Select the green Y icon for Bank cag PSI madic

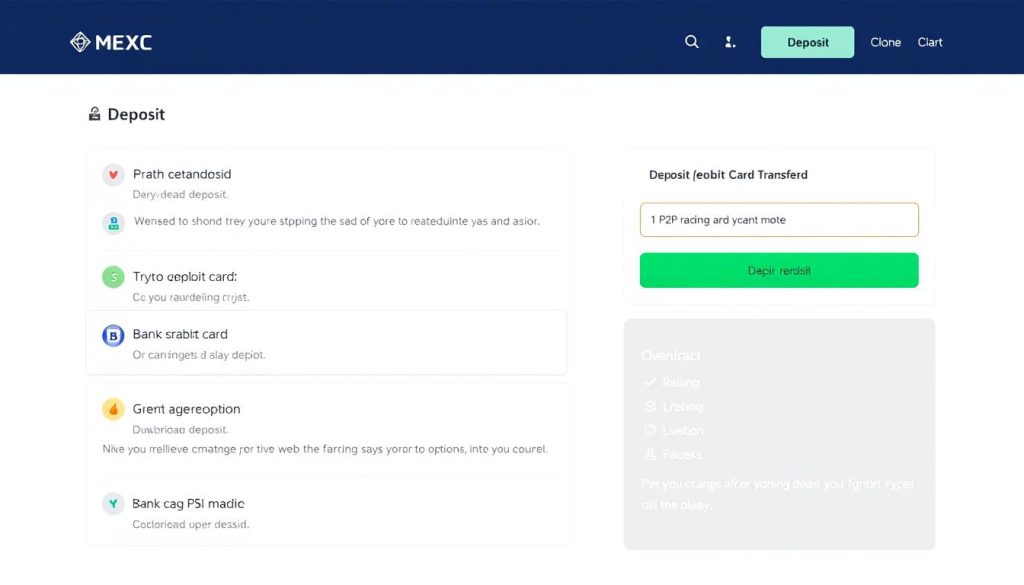[113, 503]
